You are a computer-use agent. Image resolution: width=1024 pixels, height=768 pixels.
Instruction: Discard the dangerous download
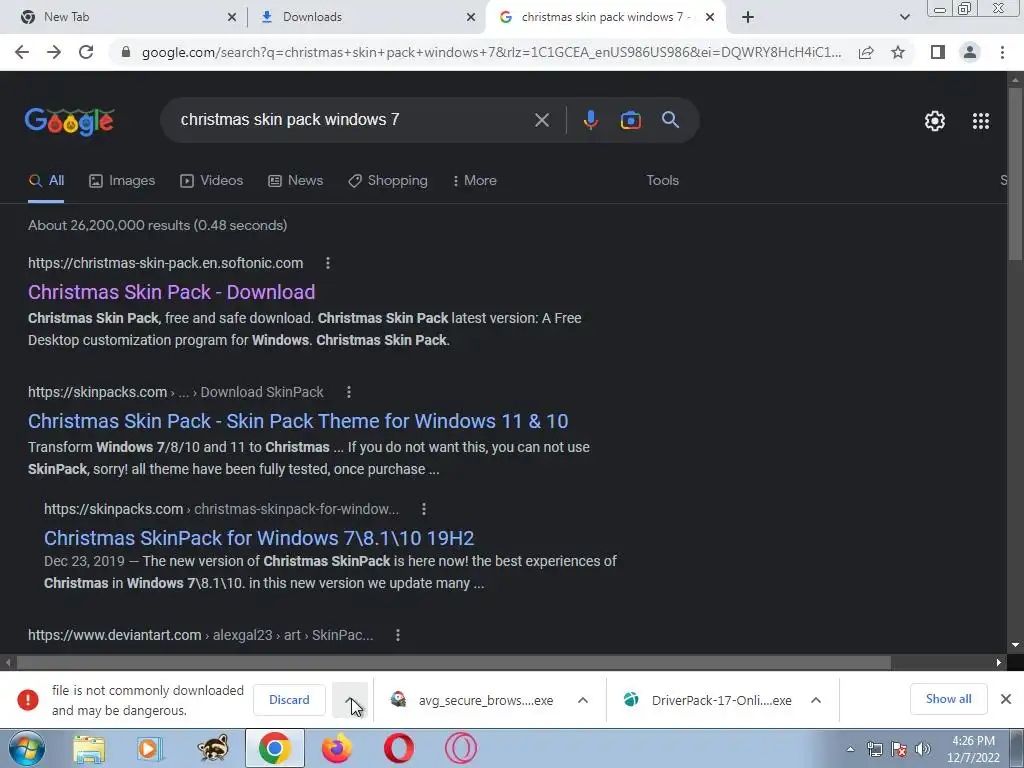tap(289, 700)
